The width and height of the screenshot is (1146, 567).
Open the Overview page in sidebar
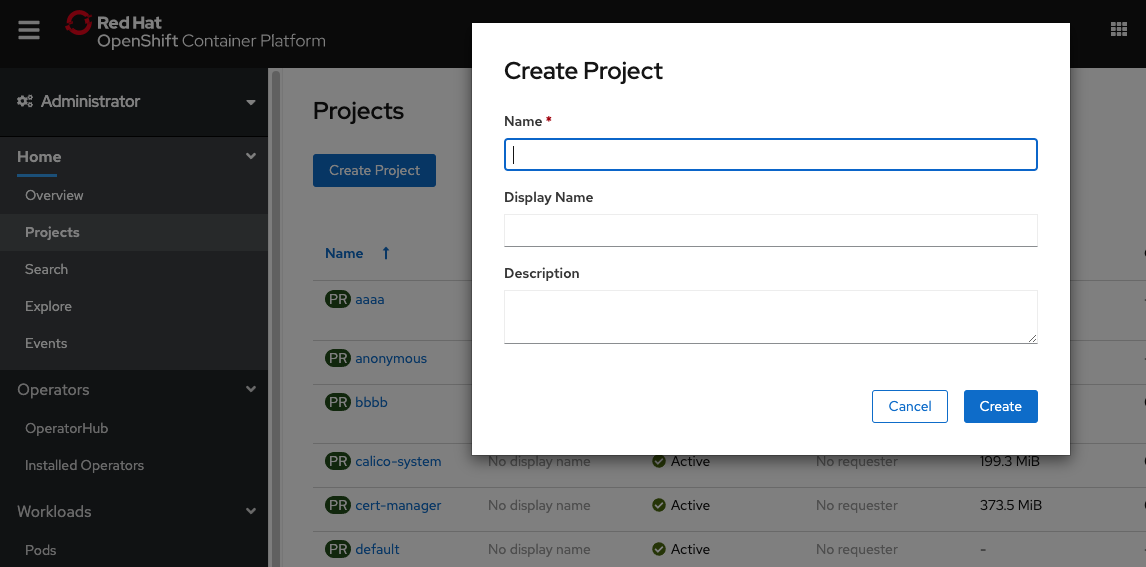(54, 195)
